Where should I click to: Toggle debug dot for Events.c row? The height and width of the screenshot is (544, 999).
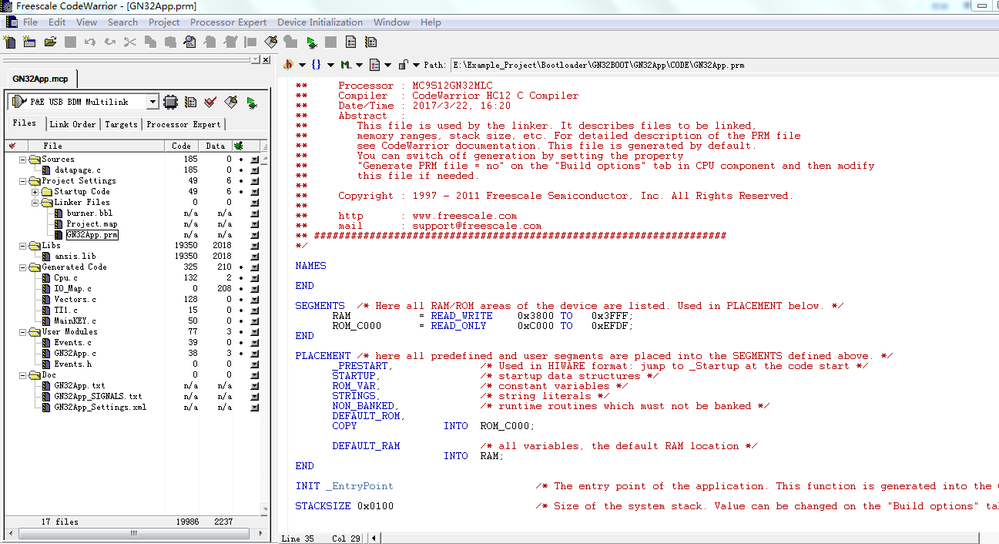(241, 343)
